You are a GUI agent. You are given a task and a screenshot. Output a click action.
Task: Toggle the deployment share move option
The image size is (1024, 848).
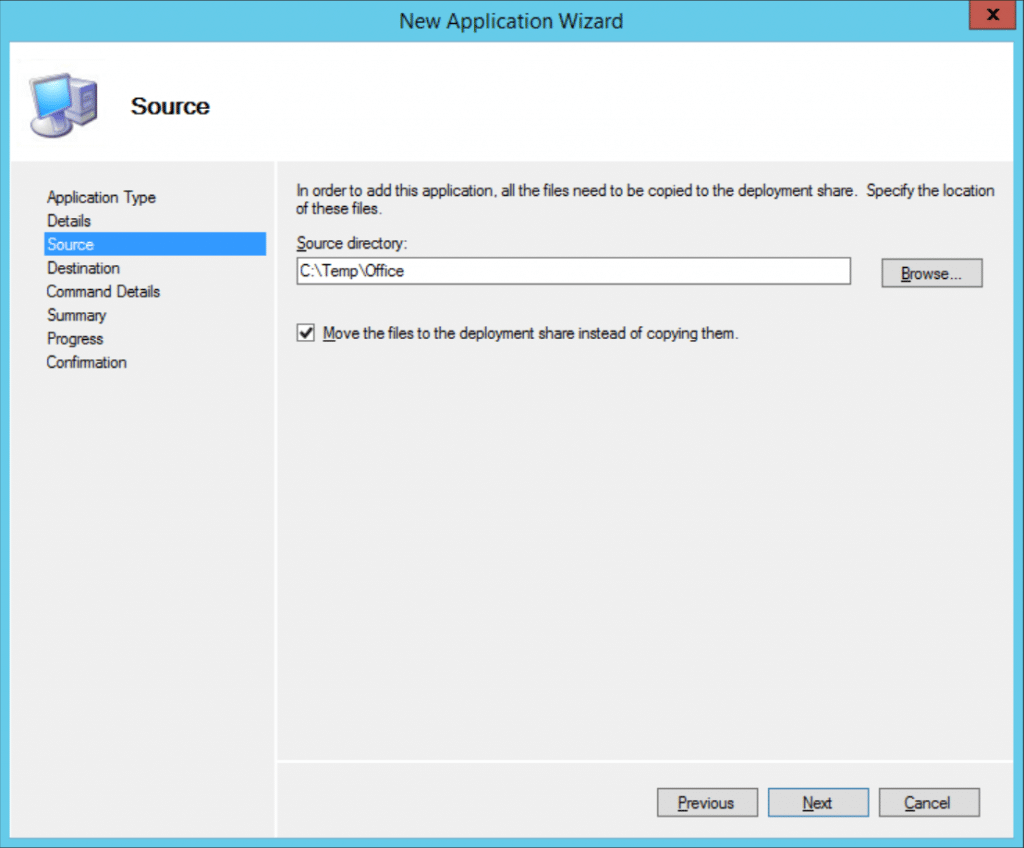coord(306,333)
